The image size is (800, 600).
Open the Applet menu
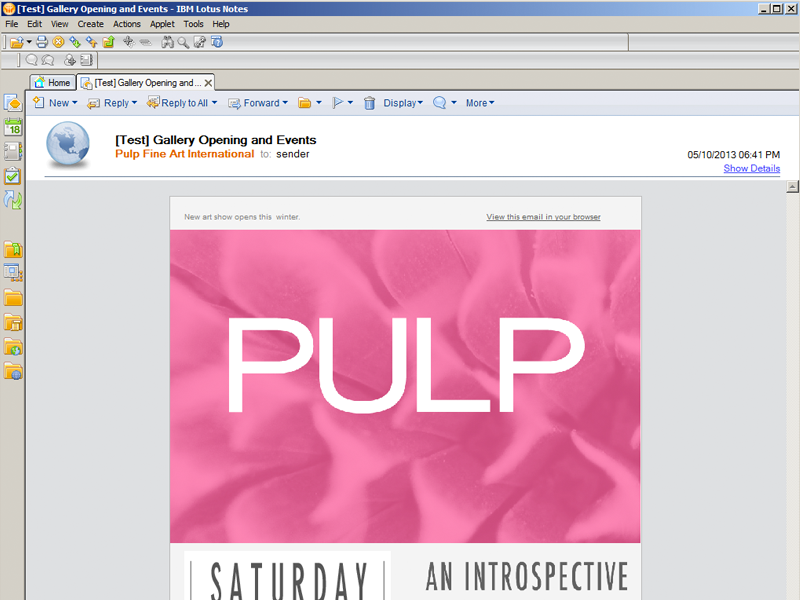162,24
